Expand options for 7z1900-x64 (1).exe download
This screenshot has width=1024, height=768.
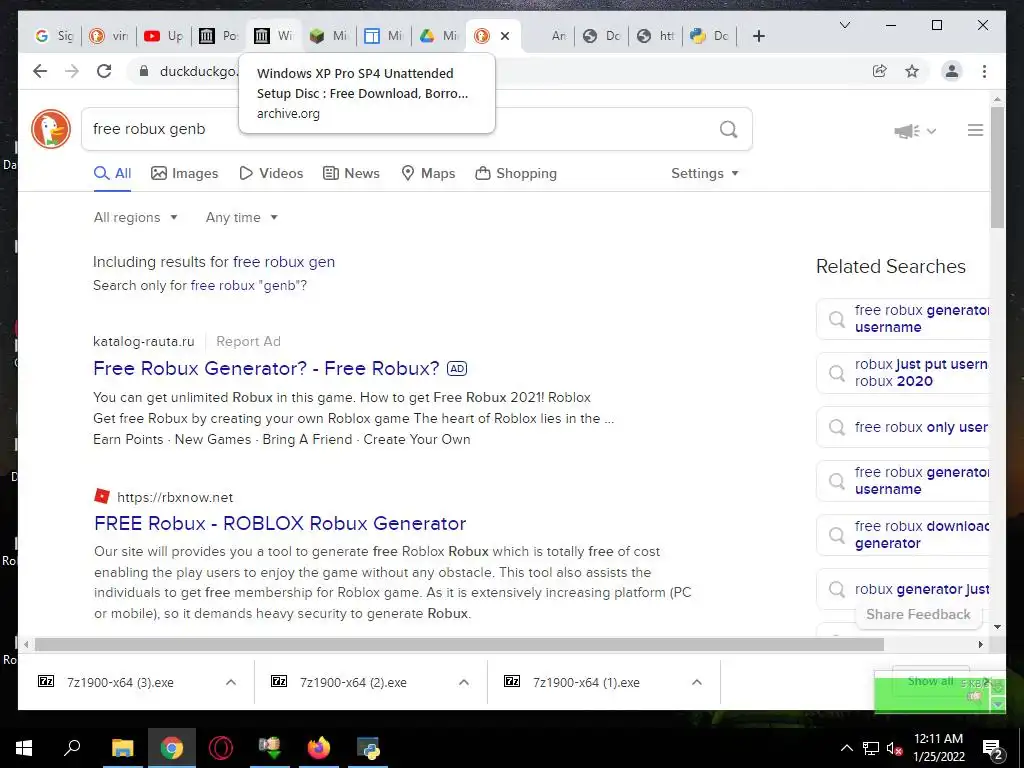[x=697, y=682]
